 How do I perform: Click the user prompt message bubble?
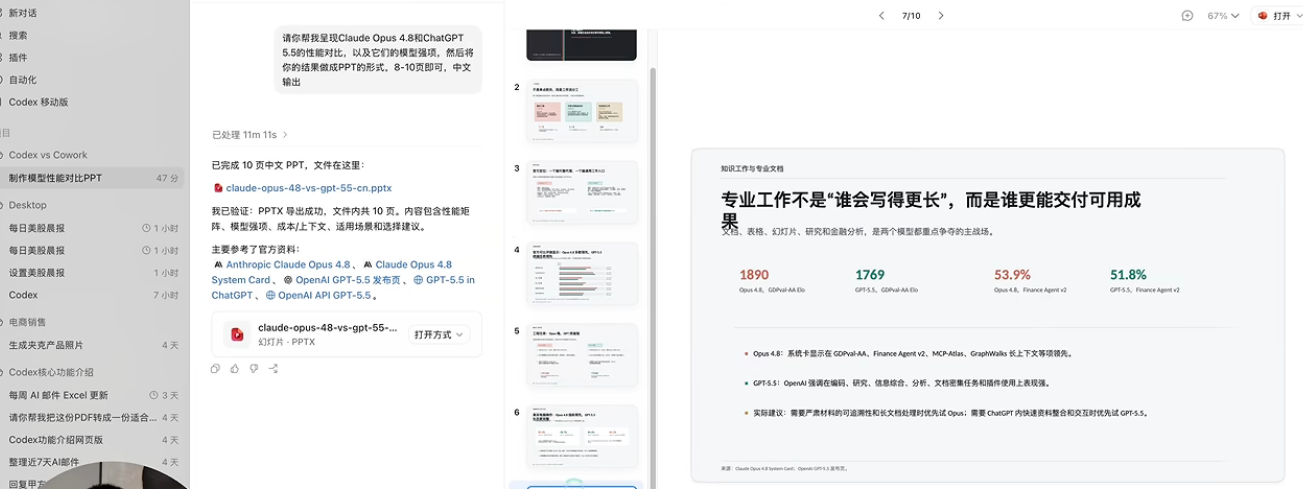coord(378,60)
